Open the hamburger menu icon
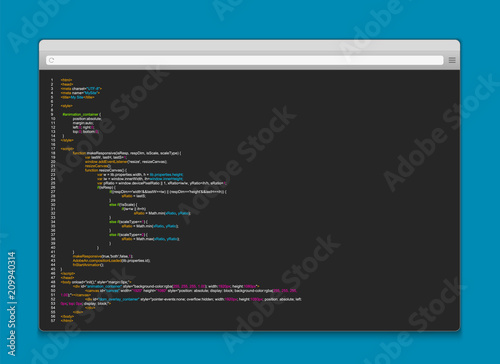The width and height of the screenshot is (500, 364). pyautogui.click(x=452, y=60)
